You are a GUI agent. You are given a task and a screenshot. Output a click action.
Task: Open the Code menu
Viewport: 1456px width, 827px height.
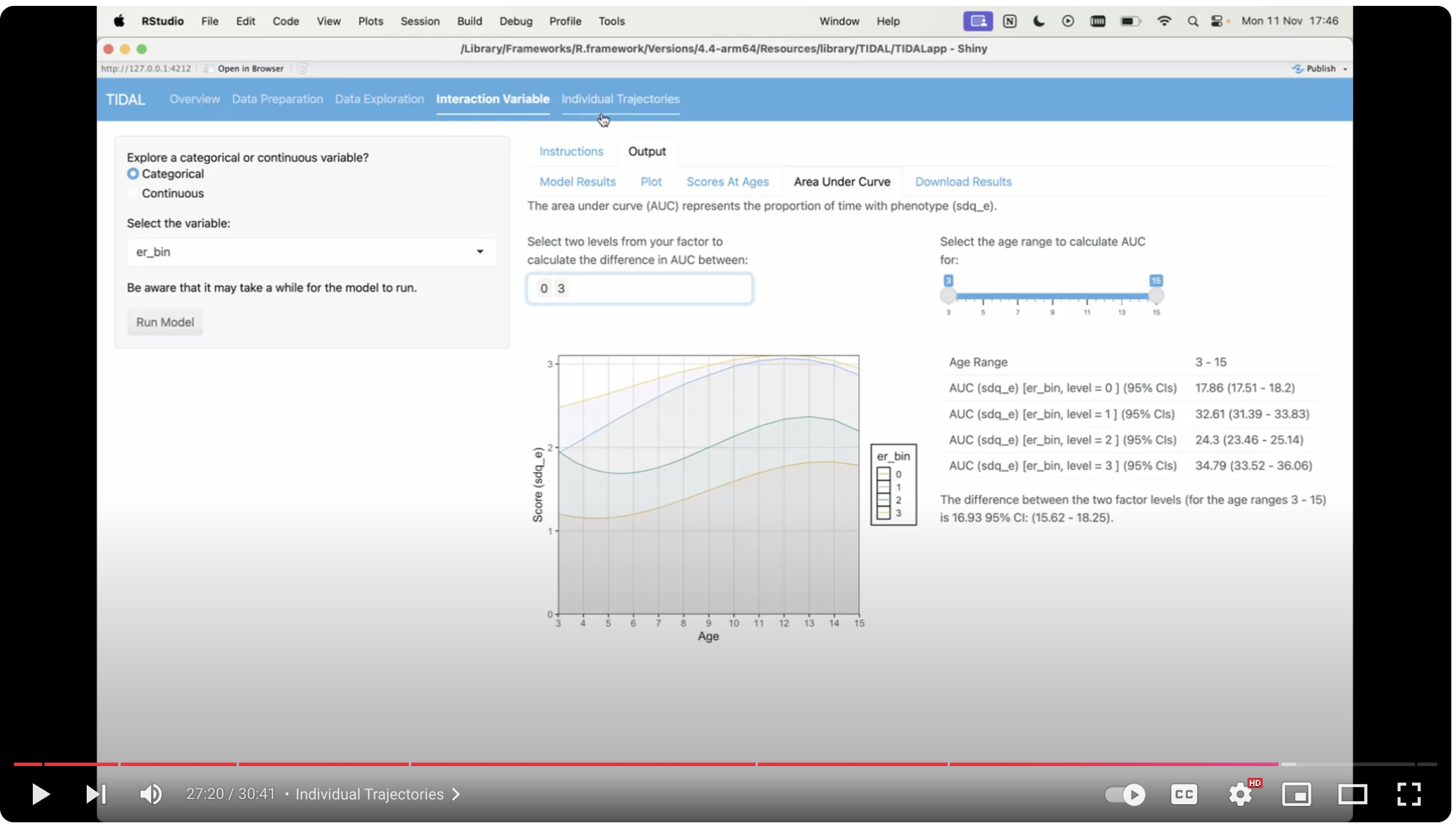tap(286, 21)
